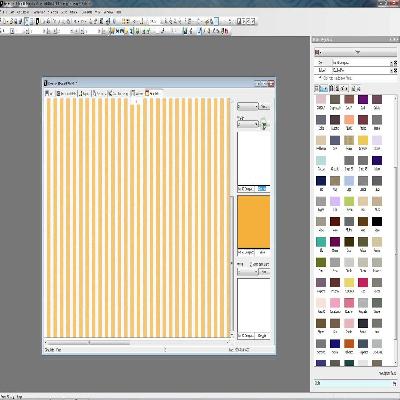400x400 pixels.
Task: Click the button beside the dialog's lowest dropdown
Action: (x=264, y=272)
